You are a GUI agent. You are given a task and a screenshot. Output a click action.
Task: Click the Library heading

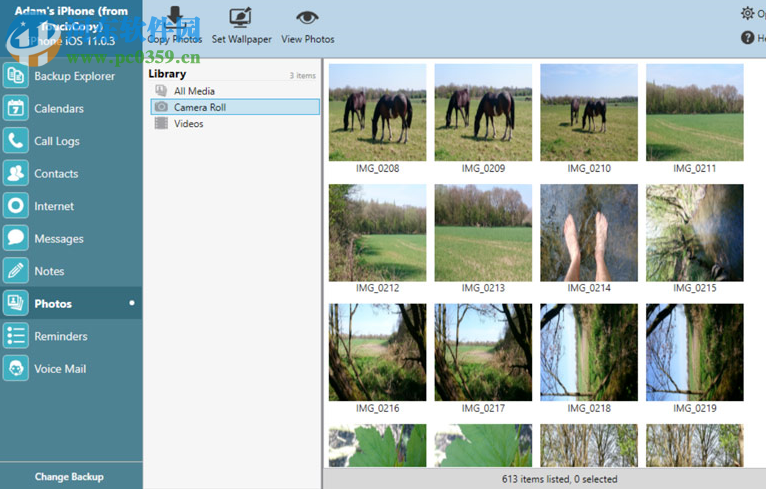(167, 74)
